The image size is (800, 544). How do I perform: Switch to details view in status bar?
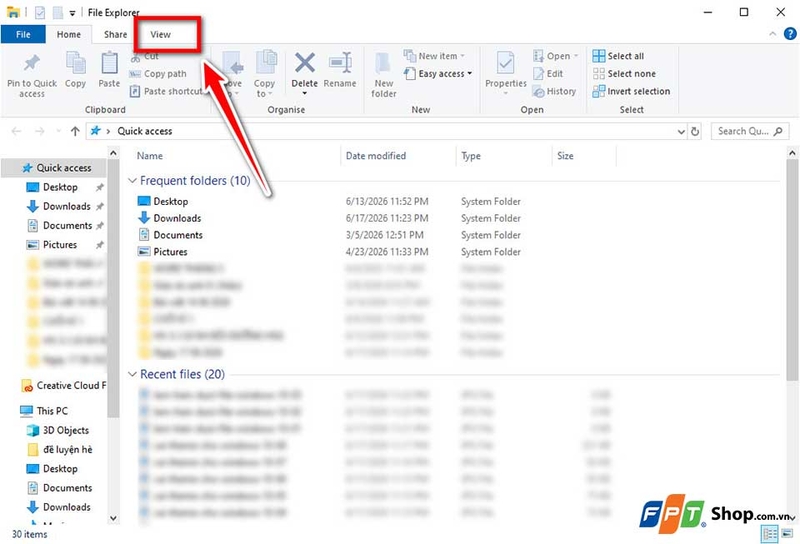[769, 534]
